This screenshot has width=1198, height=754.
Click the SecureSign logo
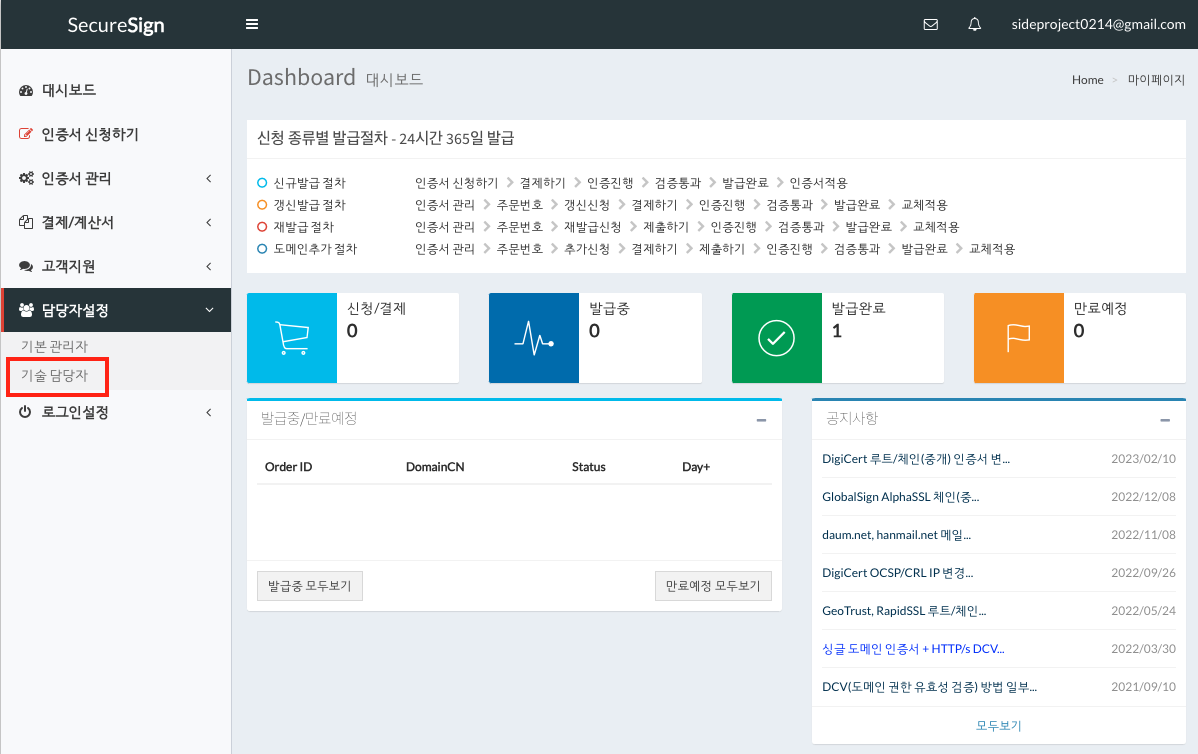[x=116, y=24]
